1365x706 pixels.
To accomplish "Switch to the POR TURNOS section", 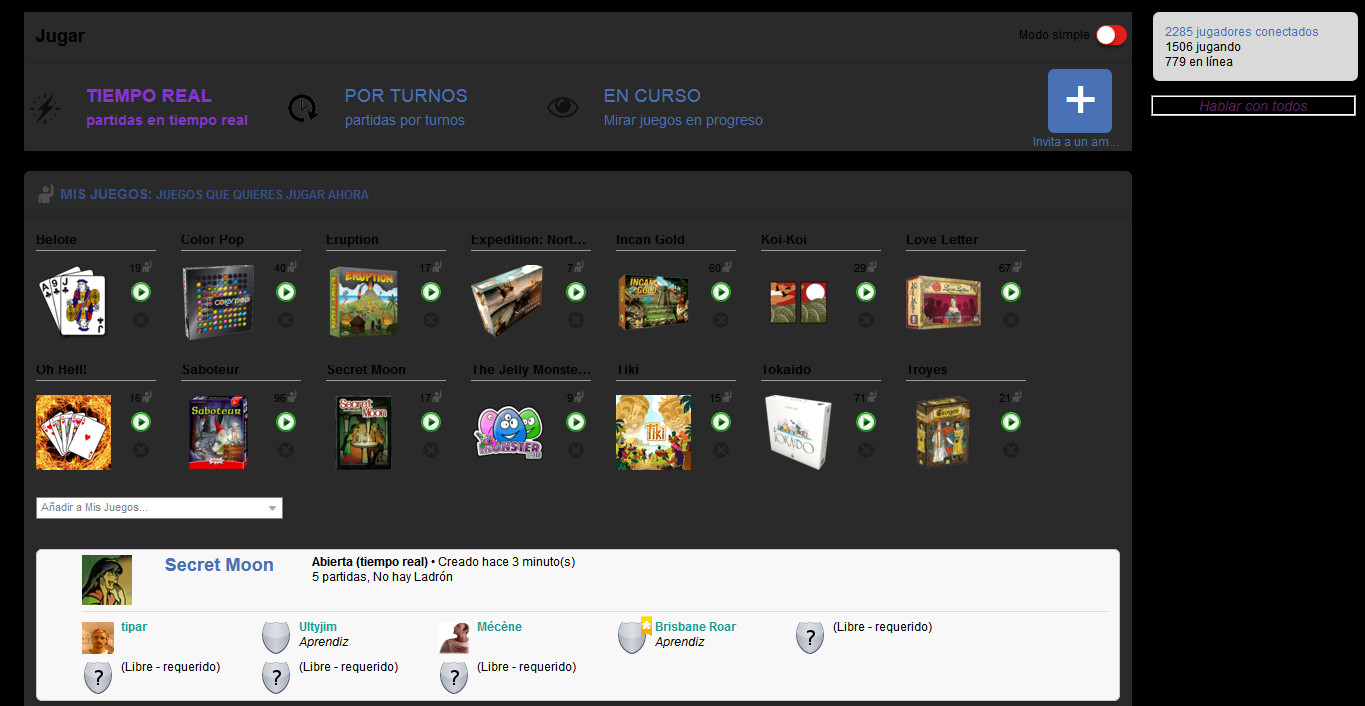I will tap(406, 95).
